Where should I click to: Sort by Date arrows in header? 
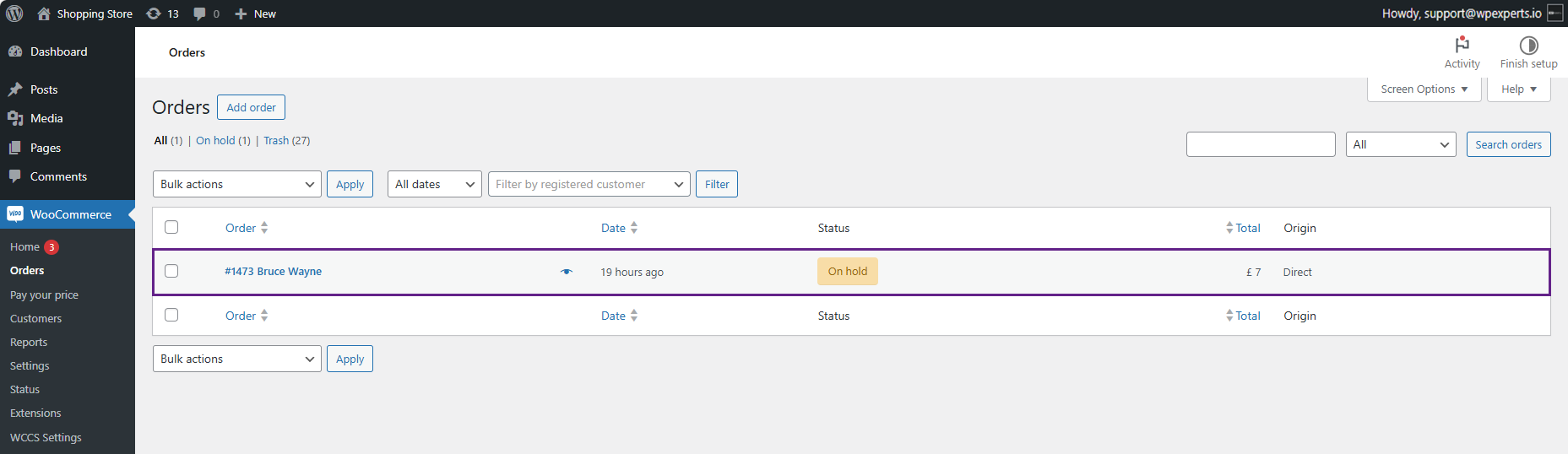pos(634,228)
